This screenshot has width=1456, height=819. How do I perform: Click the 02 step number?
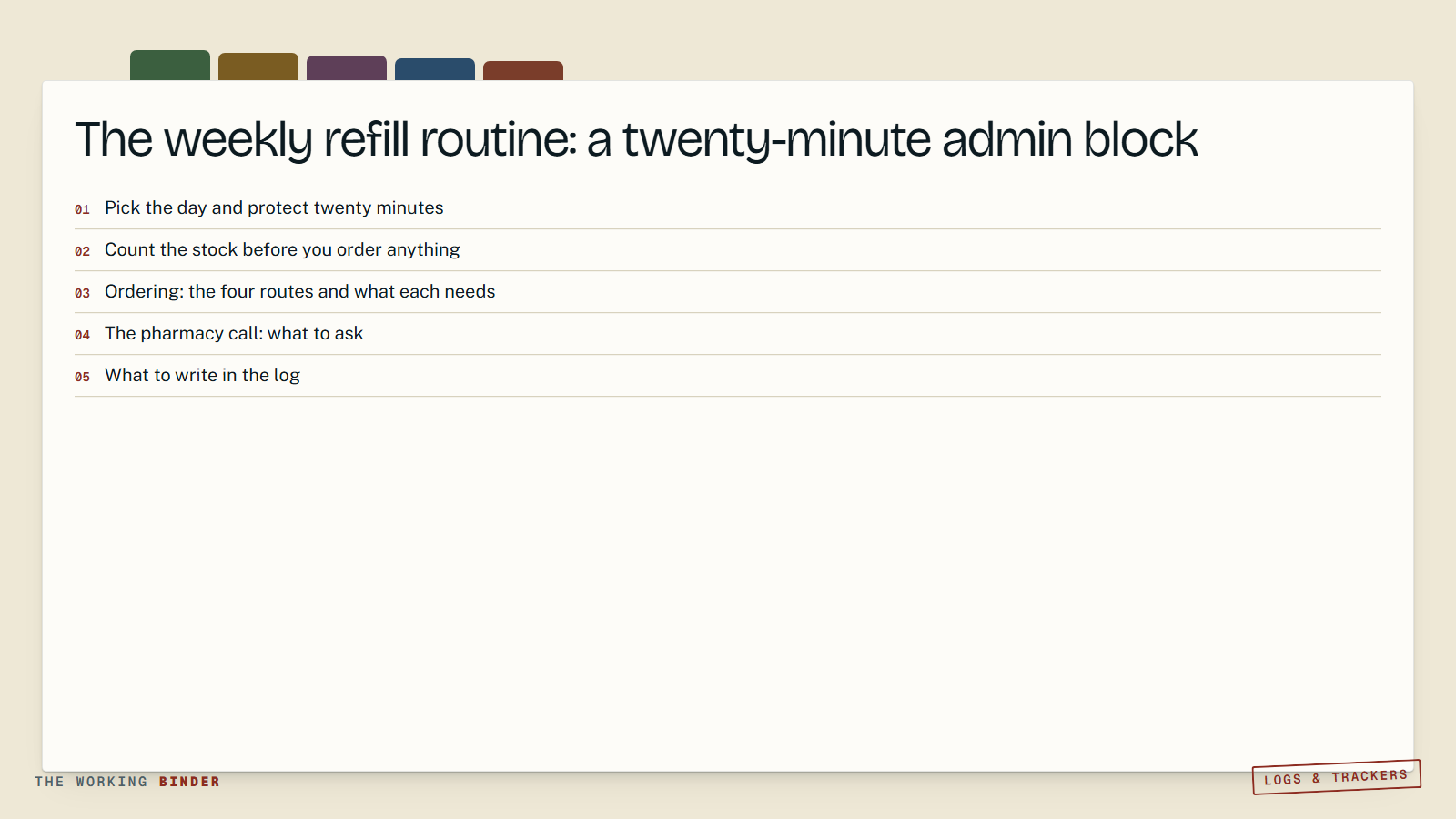[82, 251]
